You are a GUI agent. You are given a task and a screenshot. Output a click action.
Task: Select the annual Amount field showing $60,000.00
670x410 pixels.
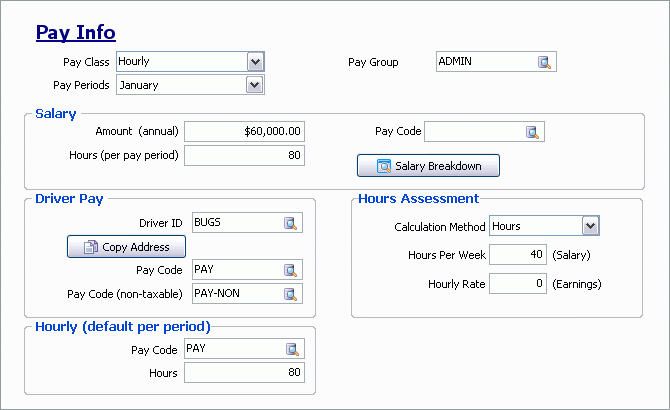click(244, 132)
